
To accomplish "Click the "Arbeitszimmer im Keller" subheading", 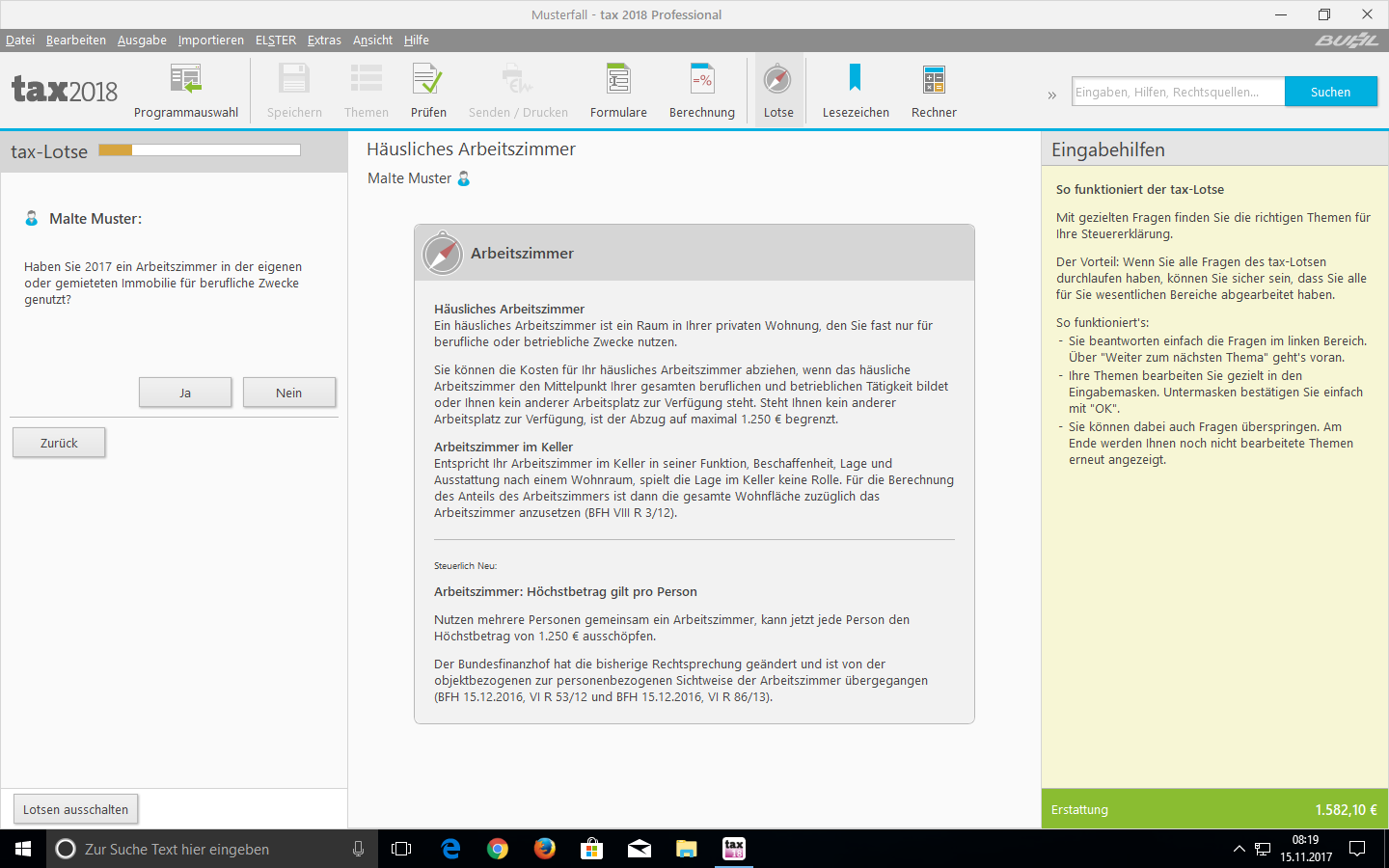I will point(504,448).
